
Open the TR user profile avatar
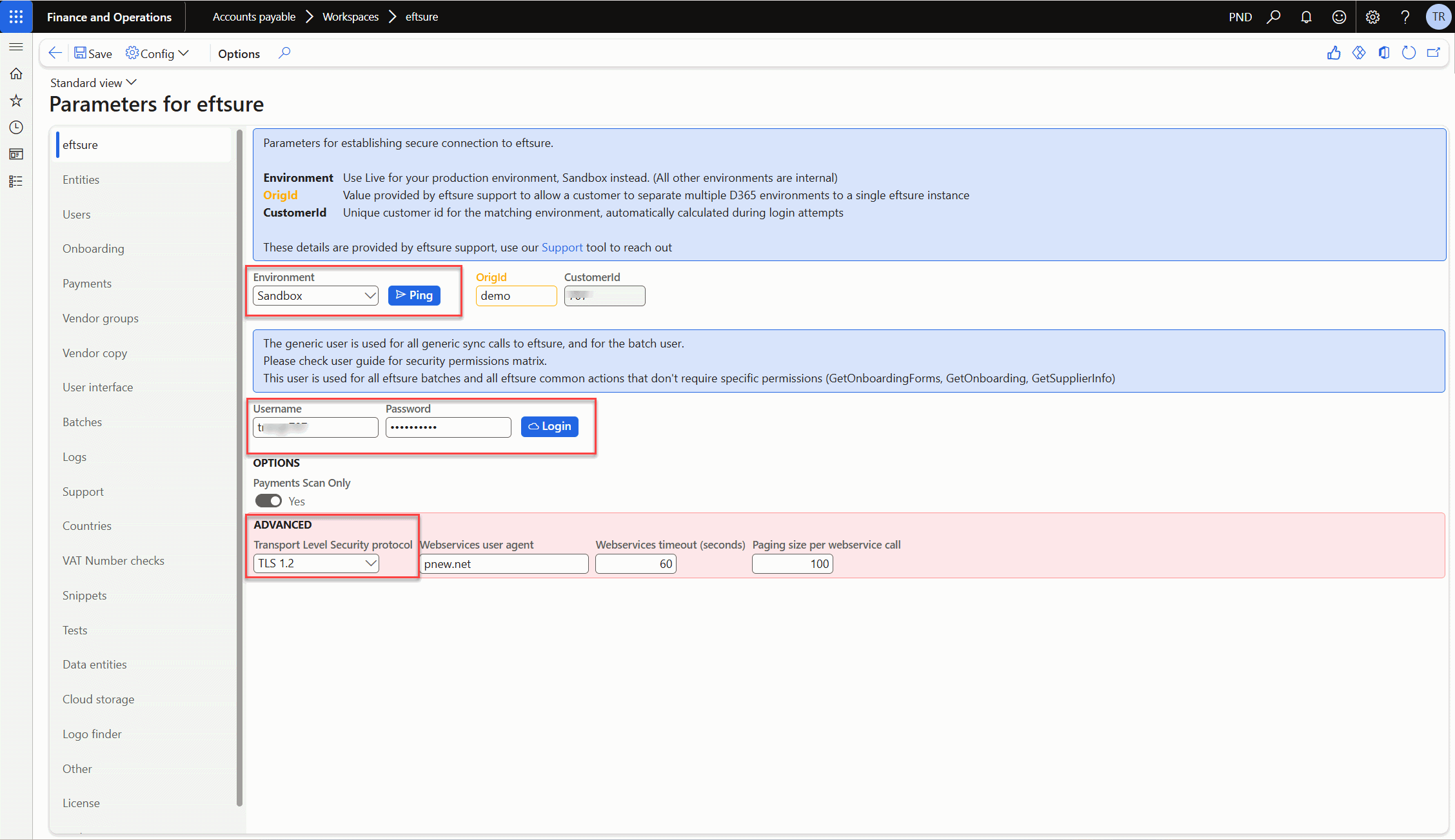pyautogui.click(x=1438, y=17)
